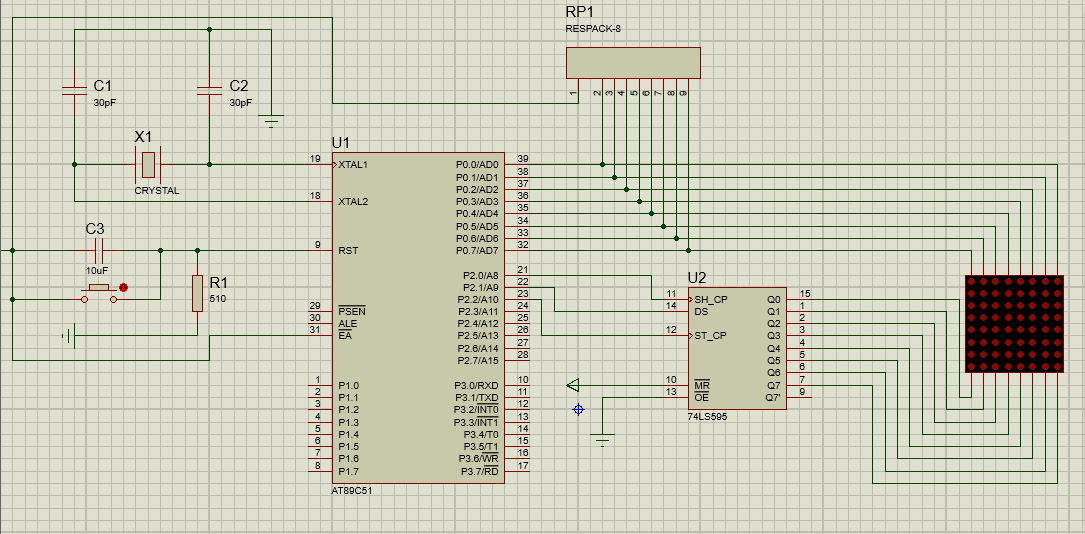1085x534 pixels.
Task: Click the 74LS595 part name label
Action: 707,417
